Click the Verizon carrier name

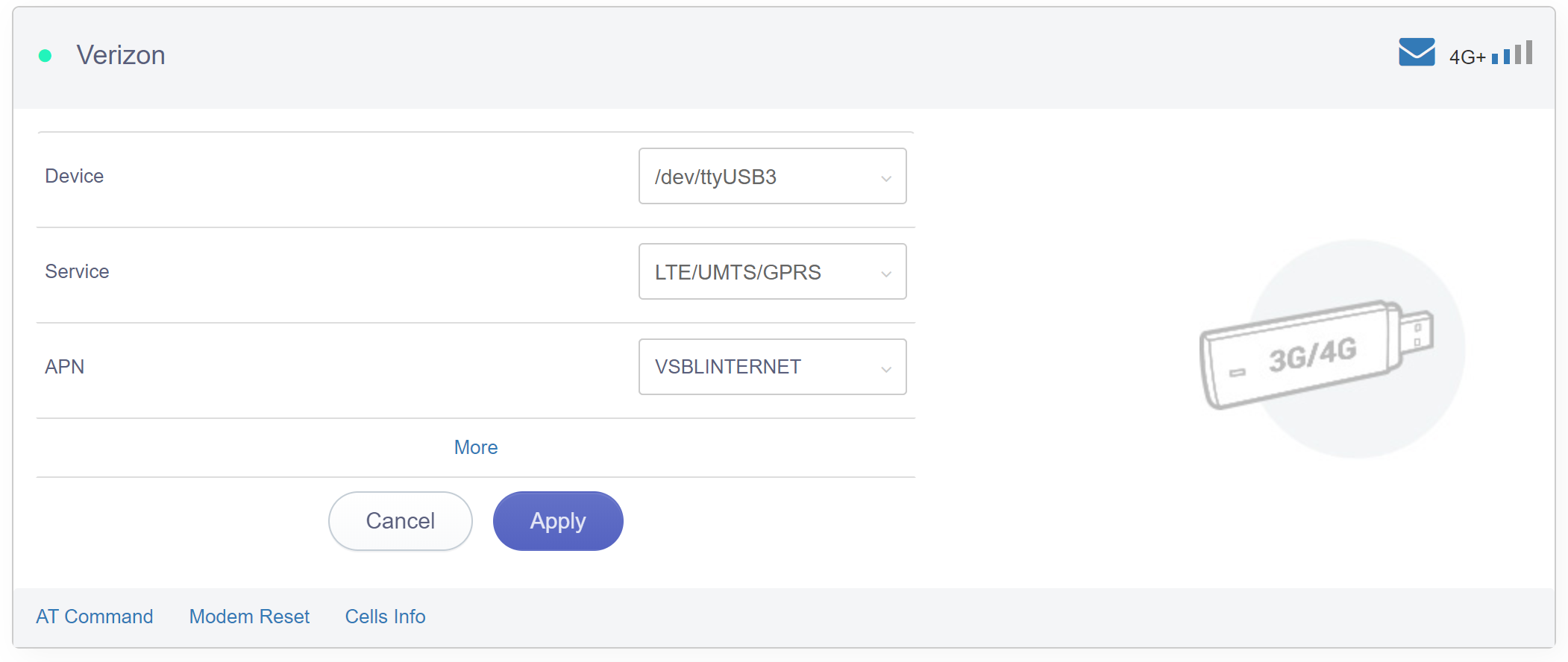121,55
